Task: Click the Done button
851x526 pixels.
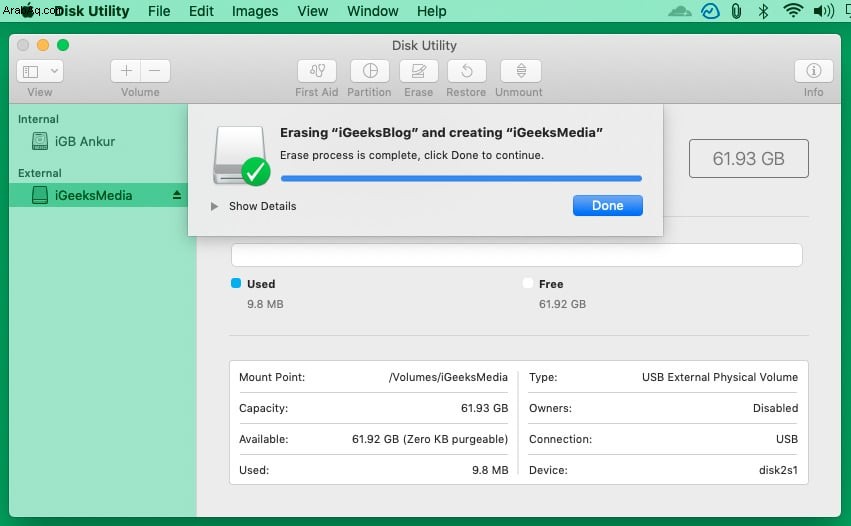Action: (x=607, y=206)
